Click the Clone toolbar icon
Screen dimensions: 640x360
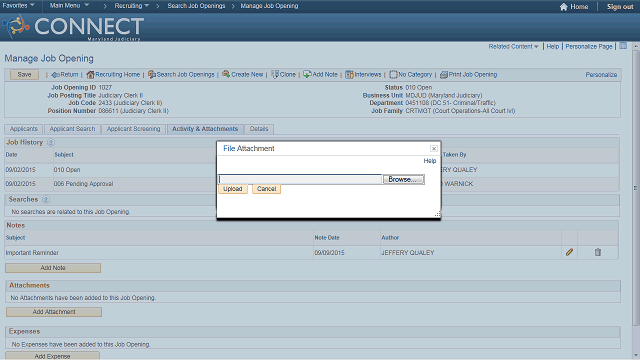coord(275,74)
